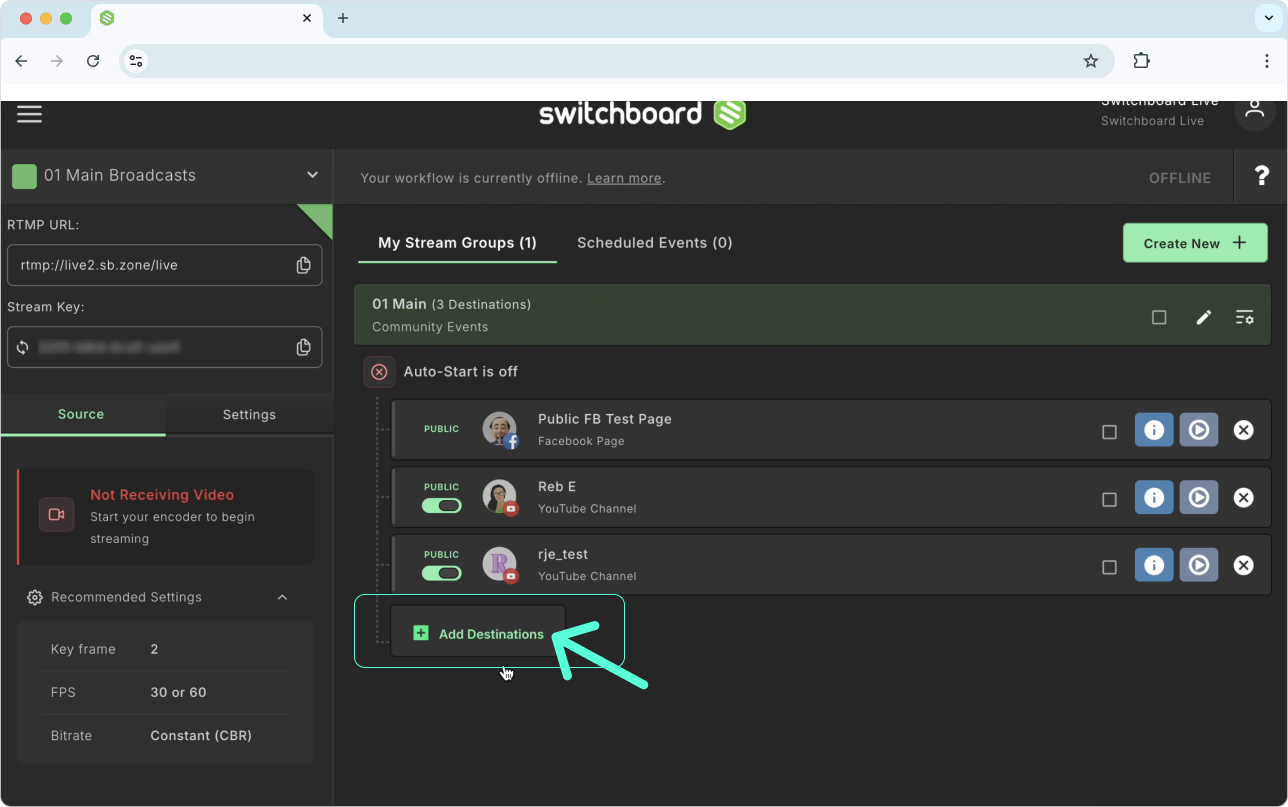Show info for the Reb E destination
1288x807 pixels.
tap(1154, 497)
